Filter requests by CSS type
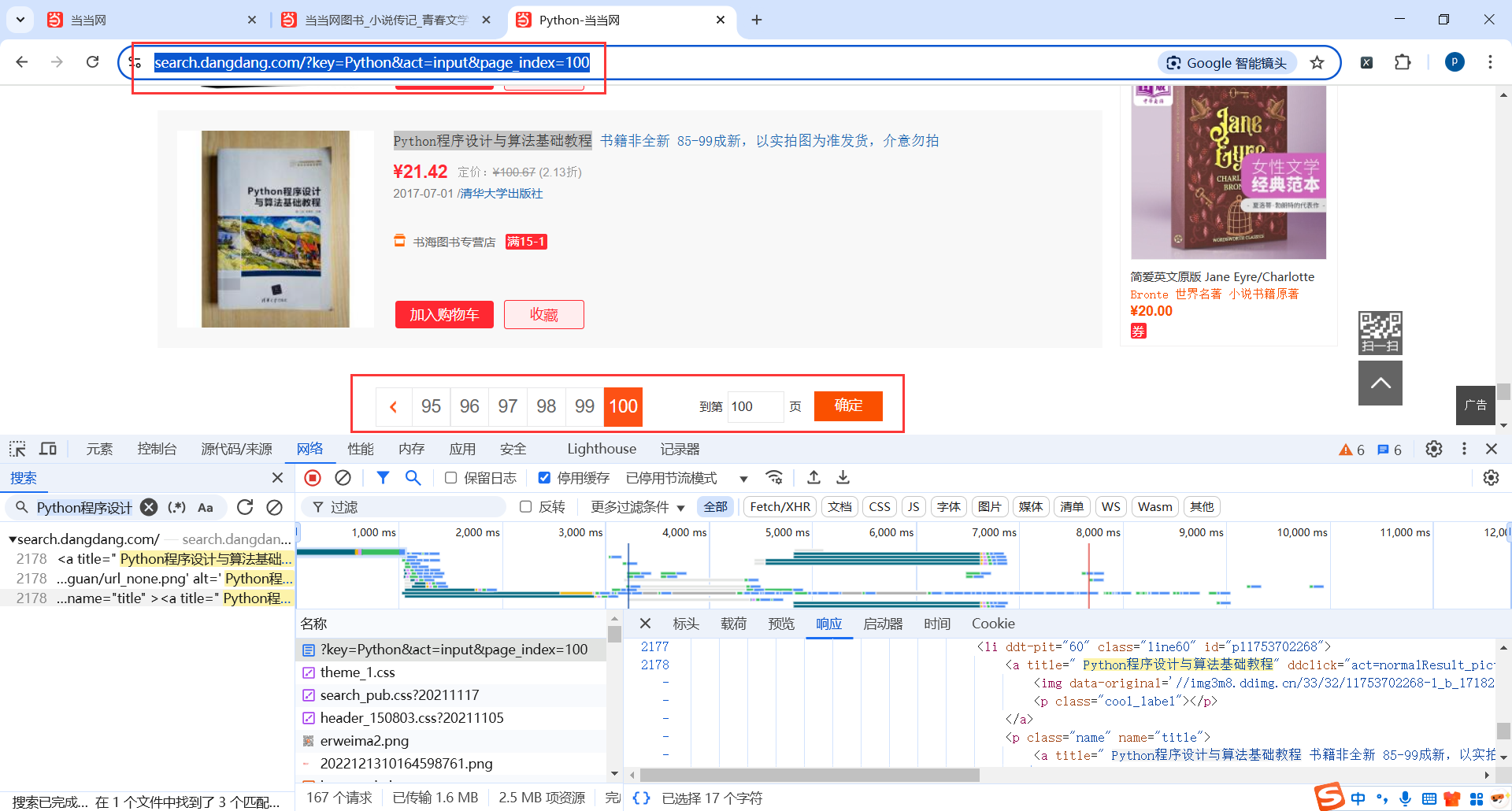This screenshot has width=1512, height=811. coord(880,507)
